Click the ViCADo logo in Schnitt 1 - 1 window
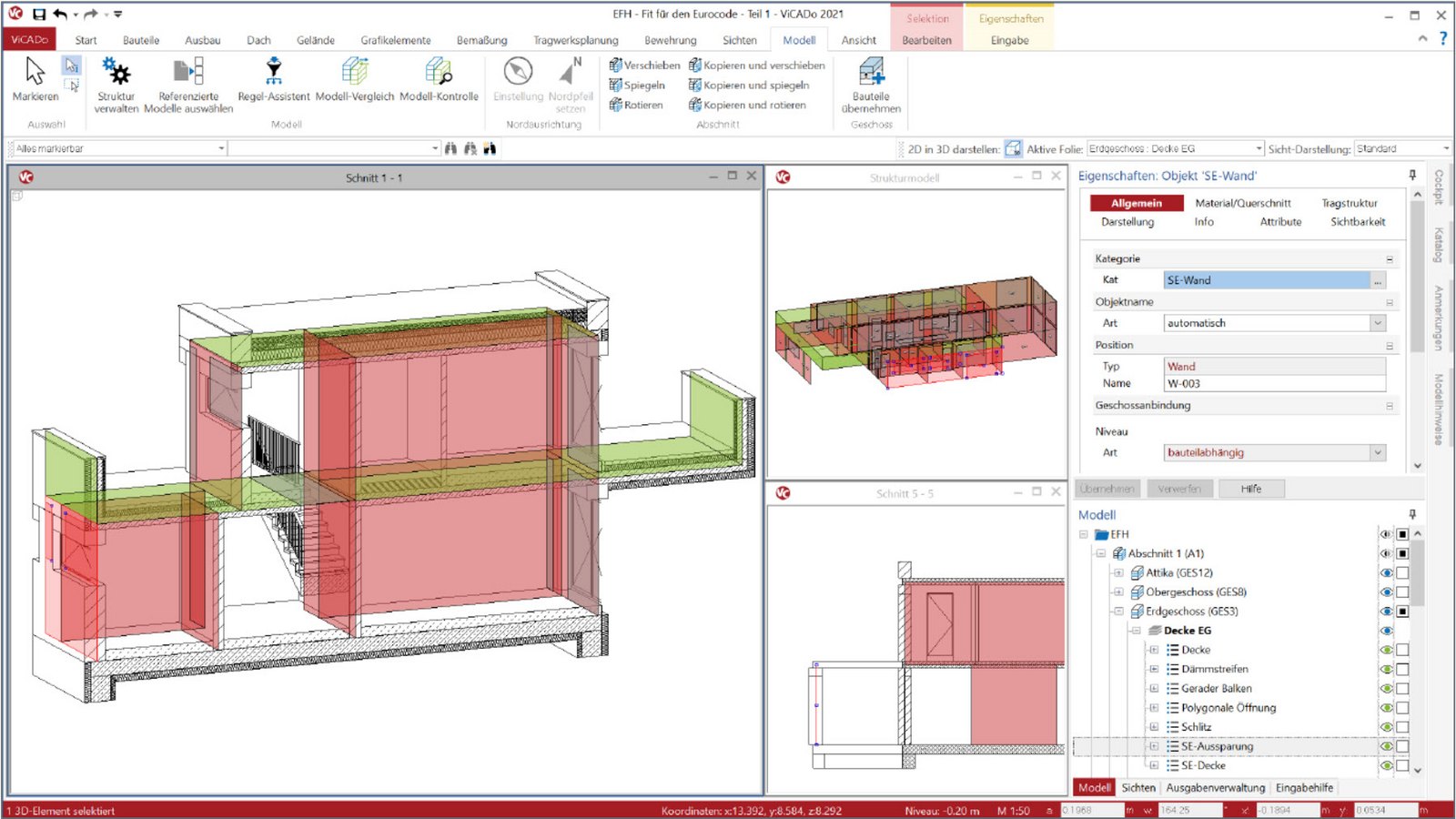 pyautogui.click(x=25, y=177)
